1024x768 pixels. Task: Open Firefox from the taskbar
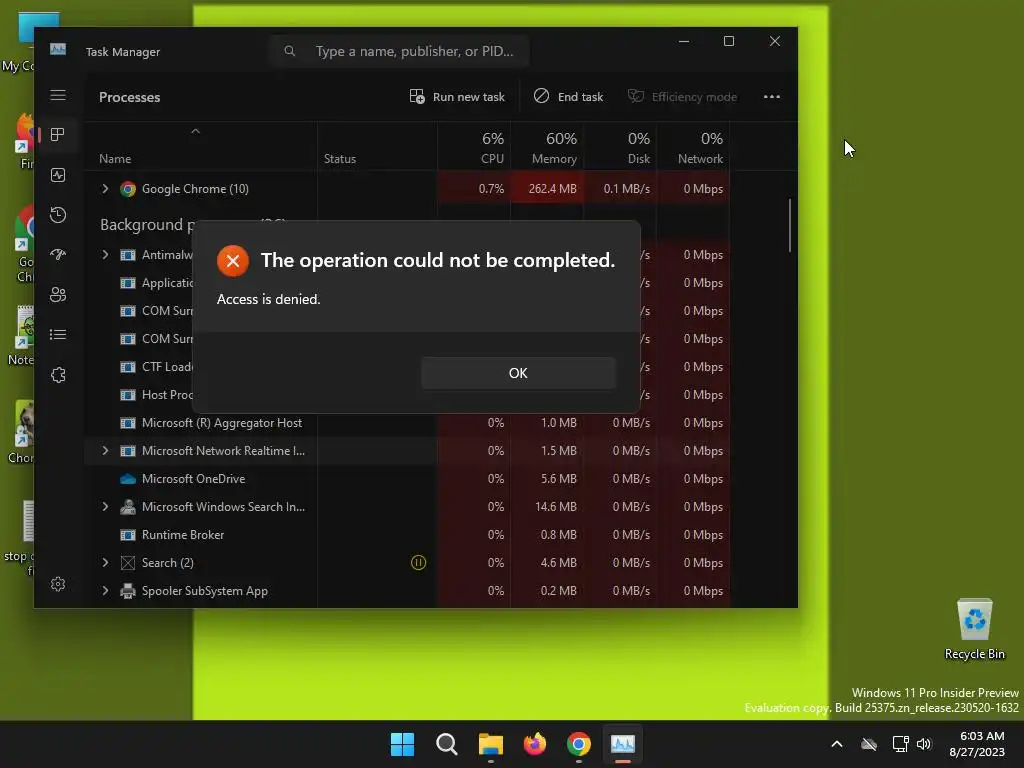(535, 744)
